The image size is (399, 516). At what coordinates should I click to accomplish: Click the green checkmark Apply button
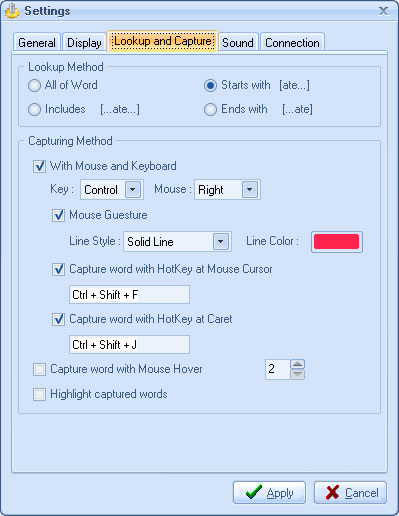[x=269, y=492]
